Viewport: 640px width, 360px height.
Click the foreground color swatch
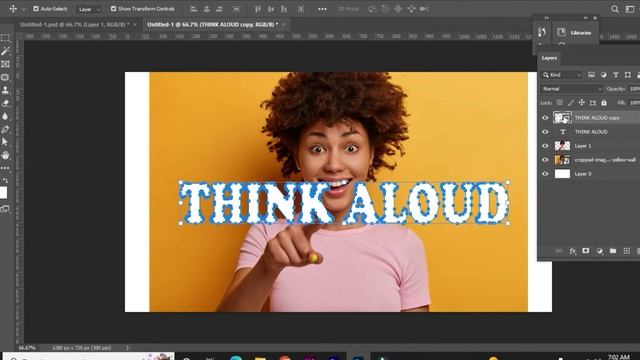(x=3, y=193)
